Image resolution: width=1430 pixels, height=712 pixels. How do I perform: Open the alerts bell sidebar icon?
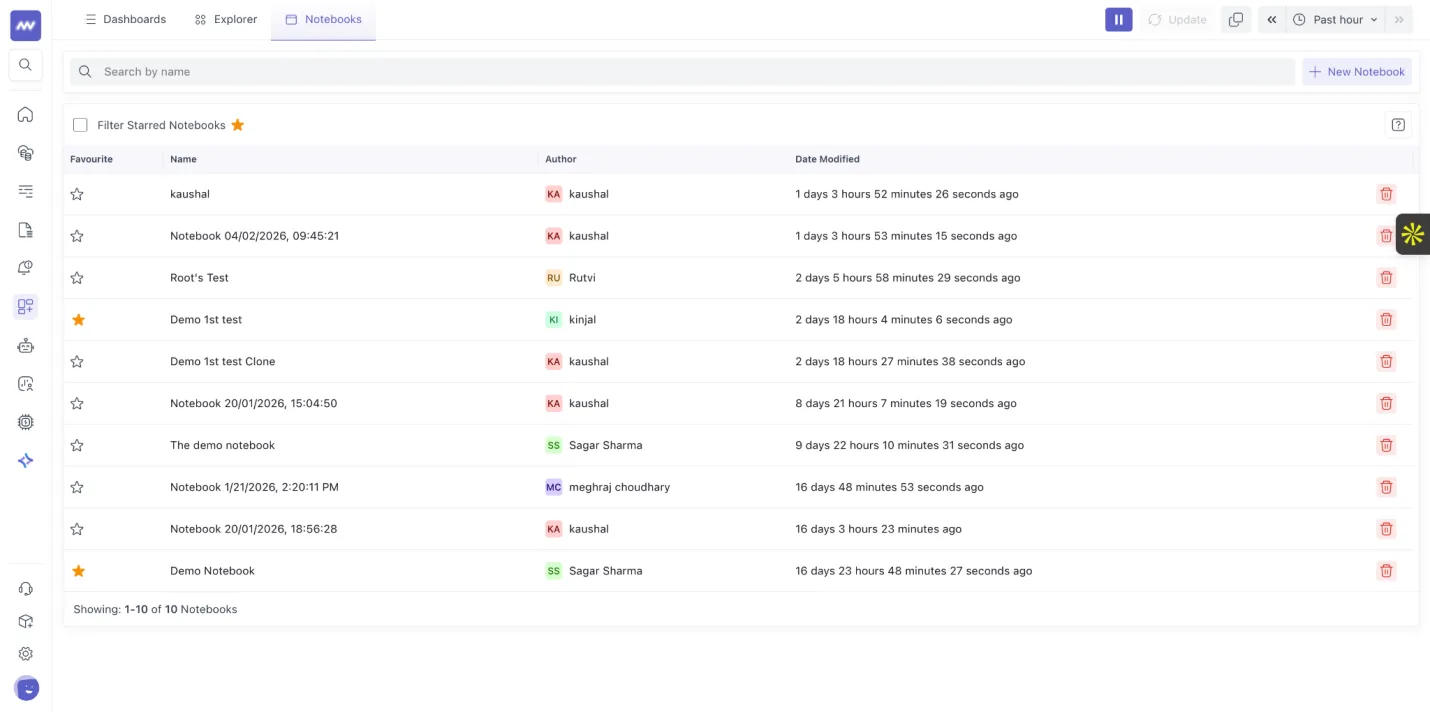click(x=26, y=268)
